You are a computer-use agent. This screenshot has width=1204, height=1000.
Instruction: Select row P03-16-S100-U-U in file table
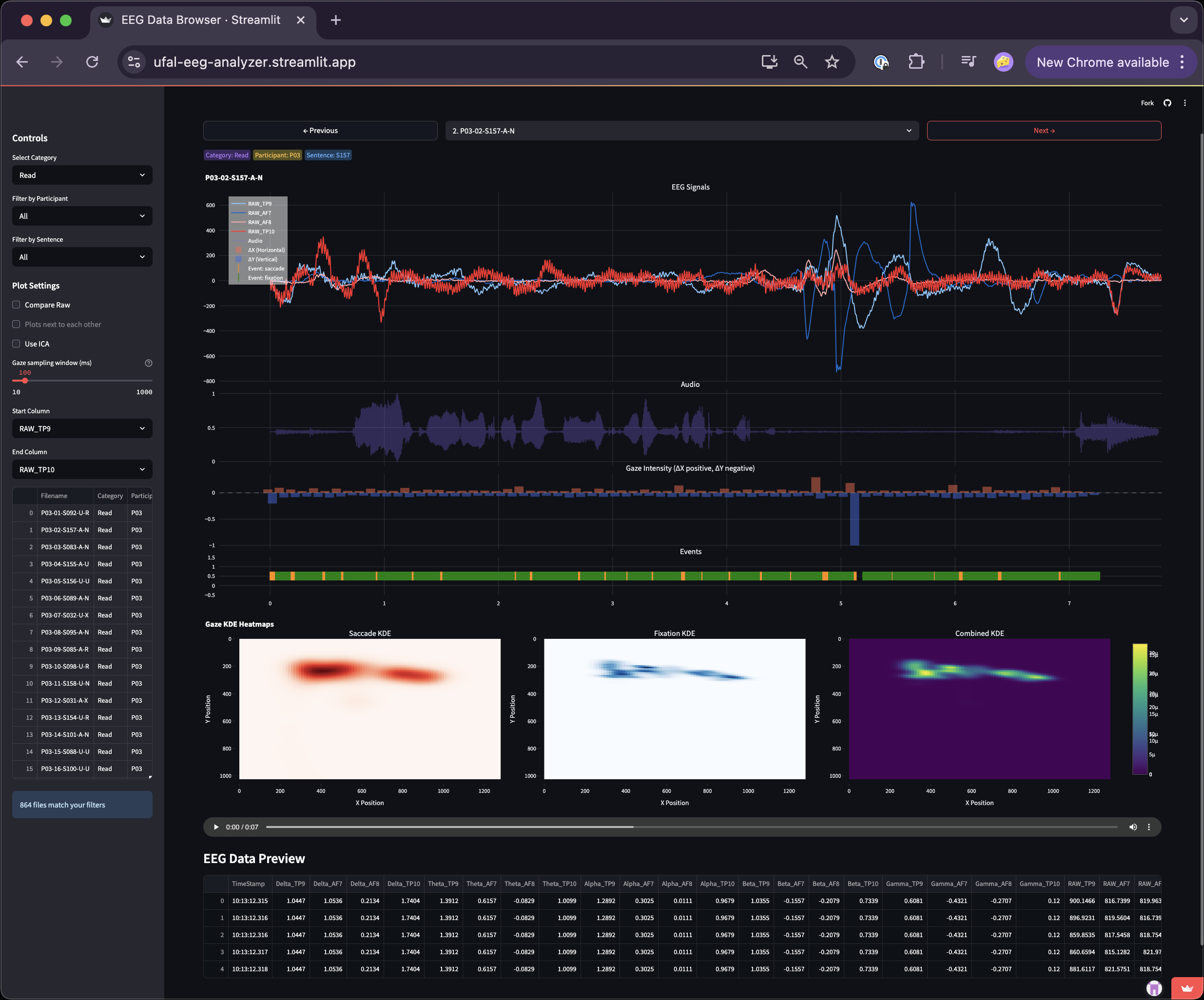(x=82, y=769)
